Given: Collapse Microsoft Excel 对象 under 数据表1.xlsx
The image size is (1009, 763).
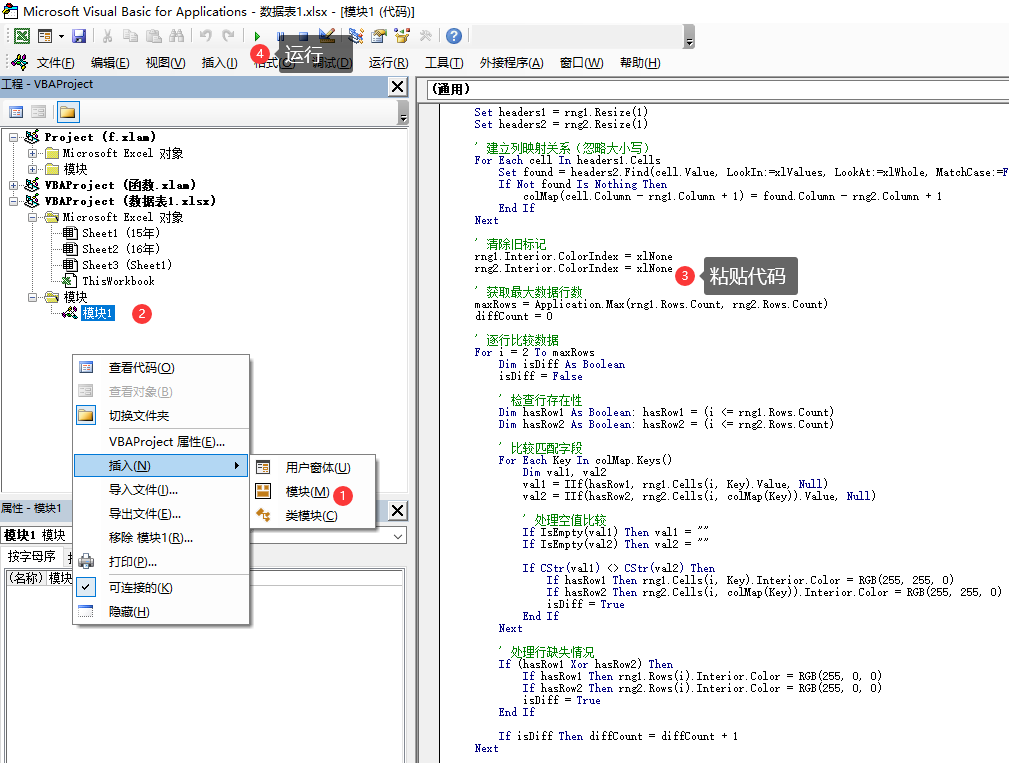Looking at the screenshot, I should click(32, 217).
